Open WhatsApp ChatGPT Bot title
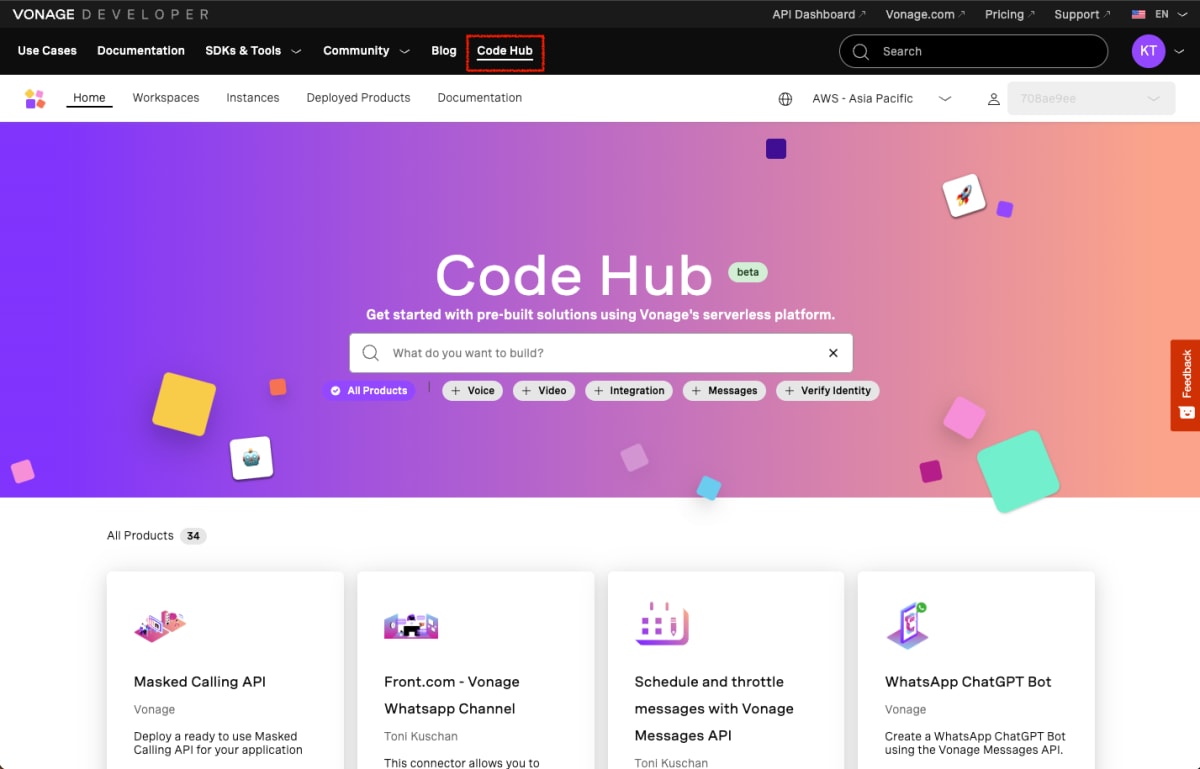 [x=968, y=682]
